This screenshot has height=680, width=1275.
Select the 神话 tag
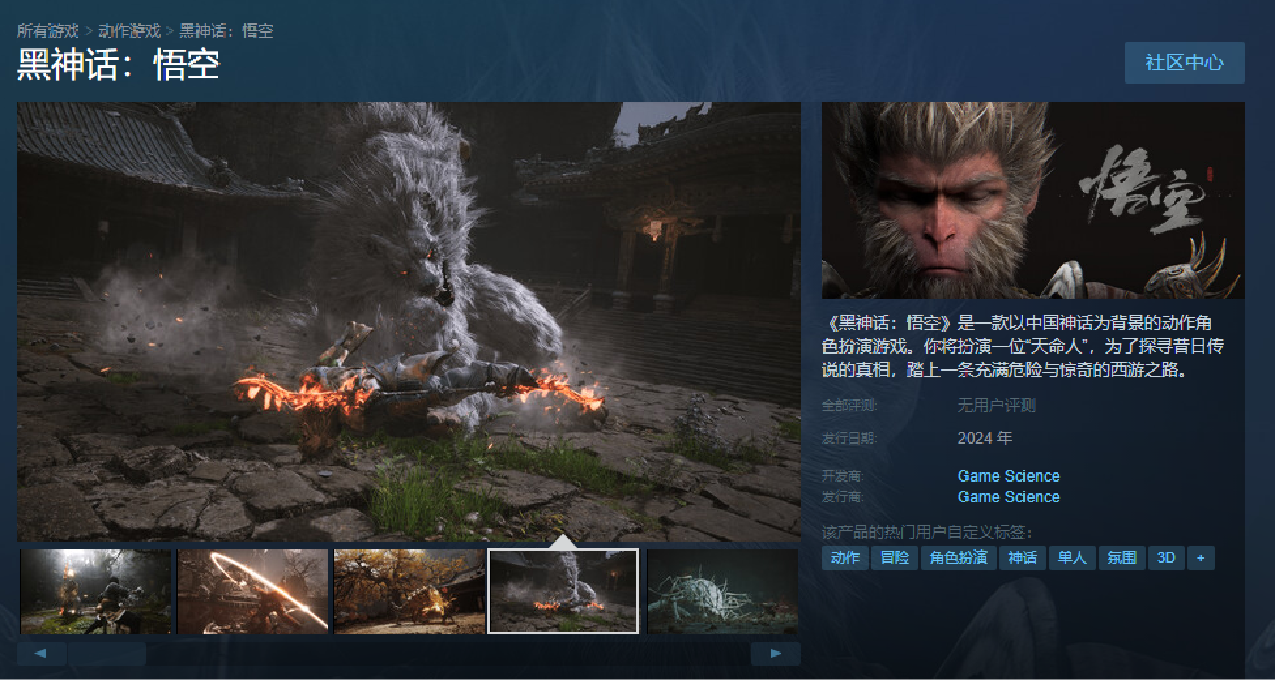(x=1021, y=558)
